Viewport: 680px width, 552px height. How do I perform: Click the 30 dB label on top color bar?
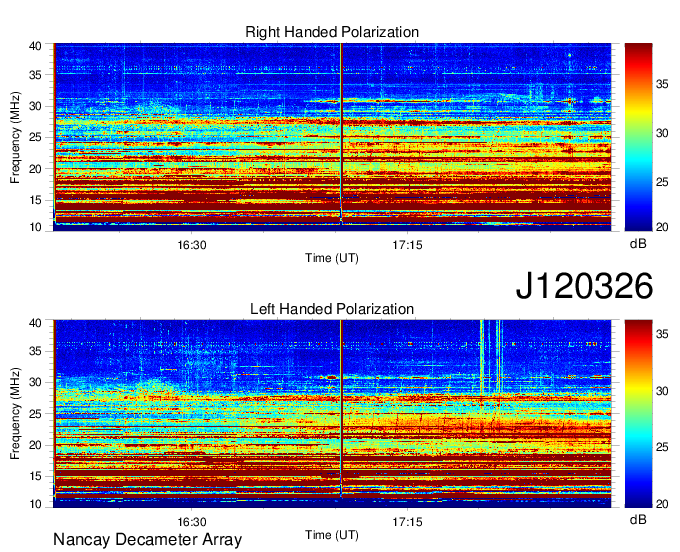(662, 133)
